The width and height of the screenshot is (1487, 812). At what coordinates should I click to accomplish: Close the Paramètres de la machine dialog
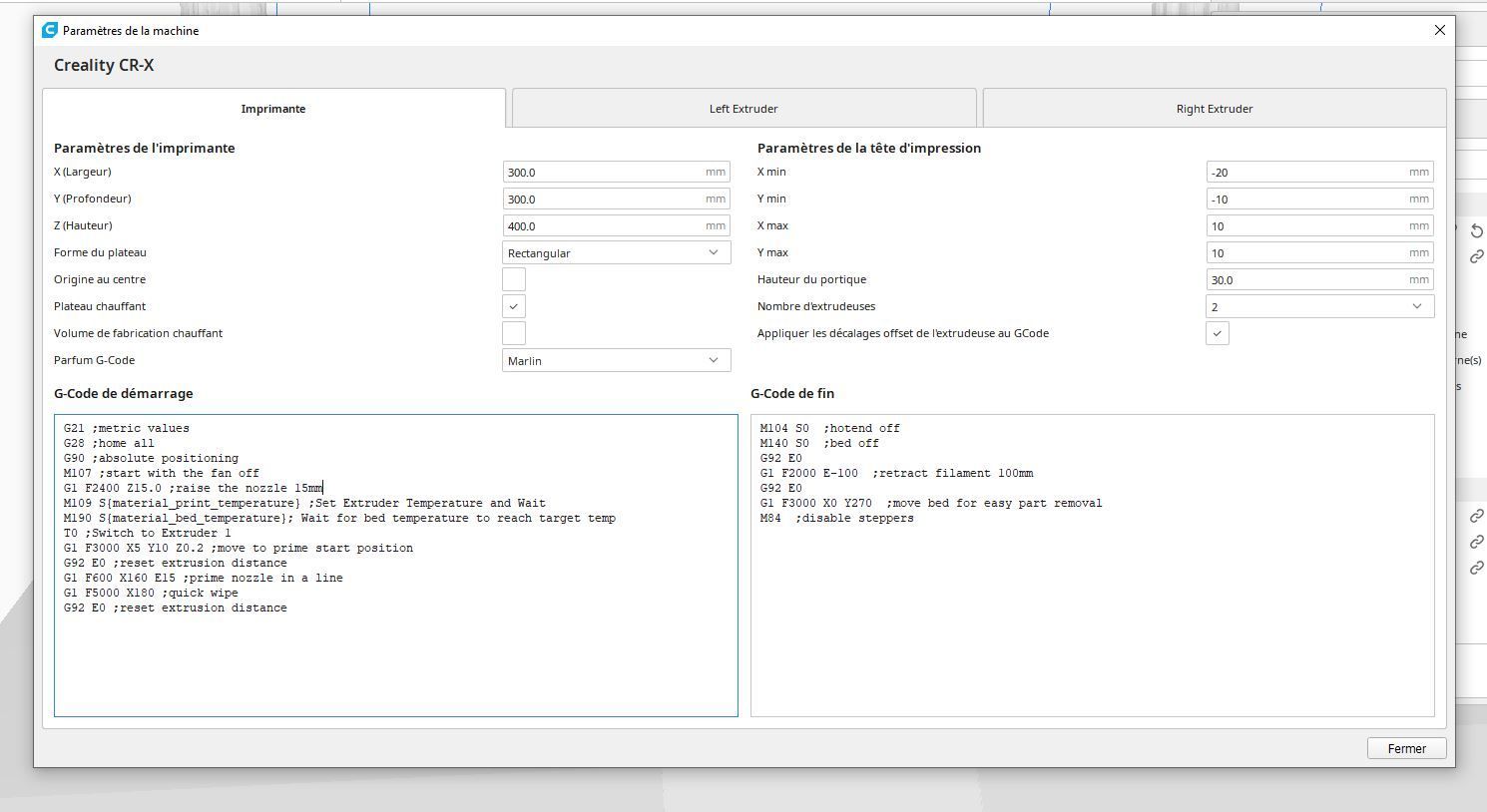click(x=1439, y=30)
